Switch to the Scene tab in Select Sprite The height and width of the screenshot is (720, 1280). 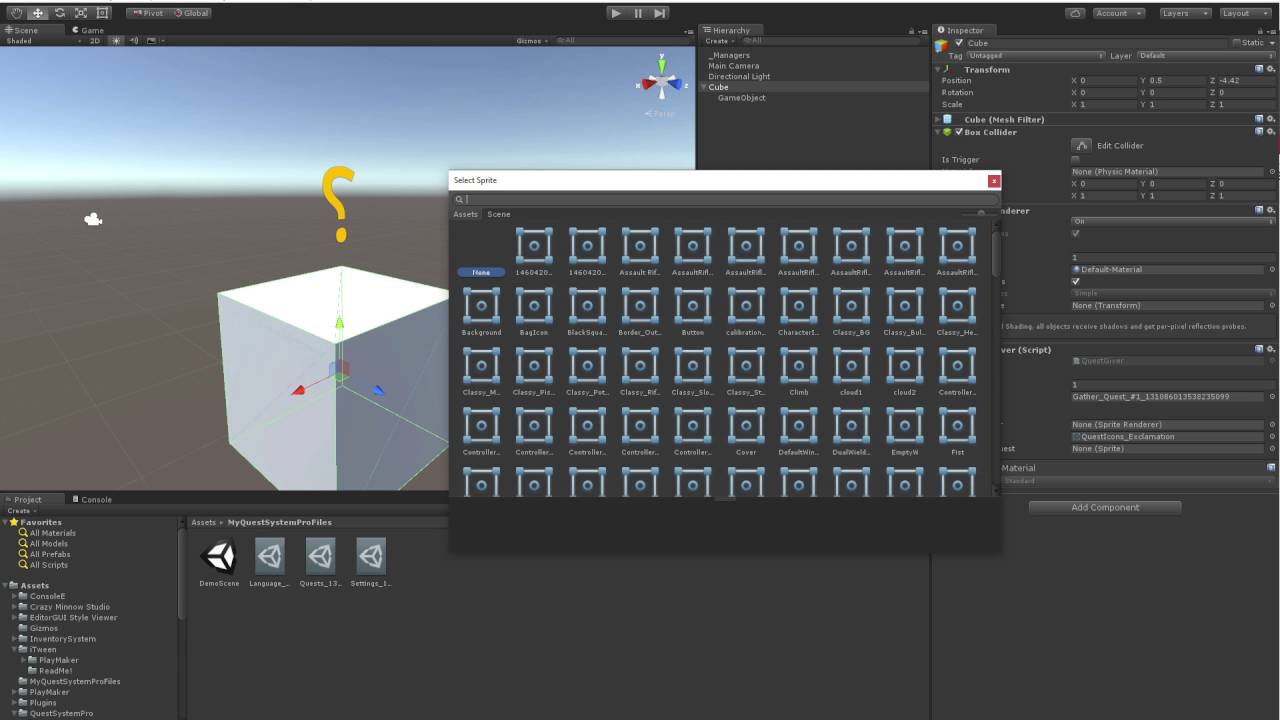point(498,214)
